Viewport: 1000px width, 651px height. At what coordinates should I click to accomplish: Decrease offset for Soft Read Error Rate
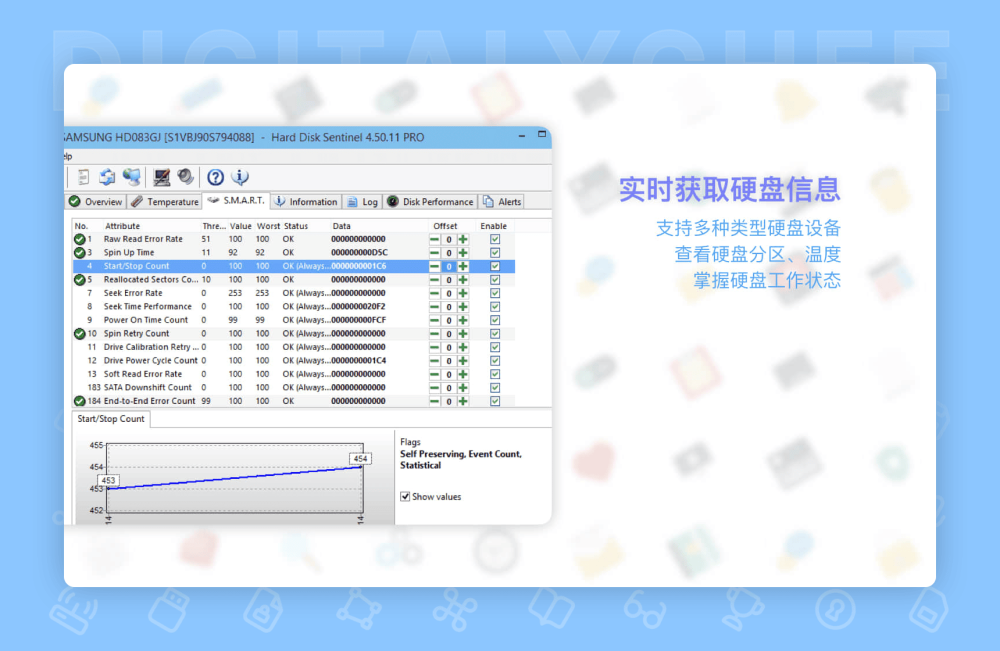point(434,374)
